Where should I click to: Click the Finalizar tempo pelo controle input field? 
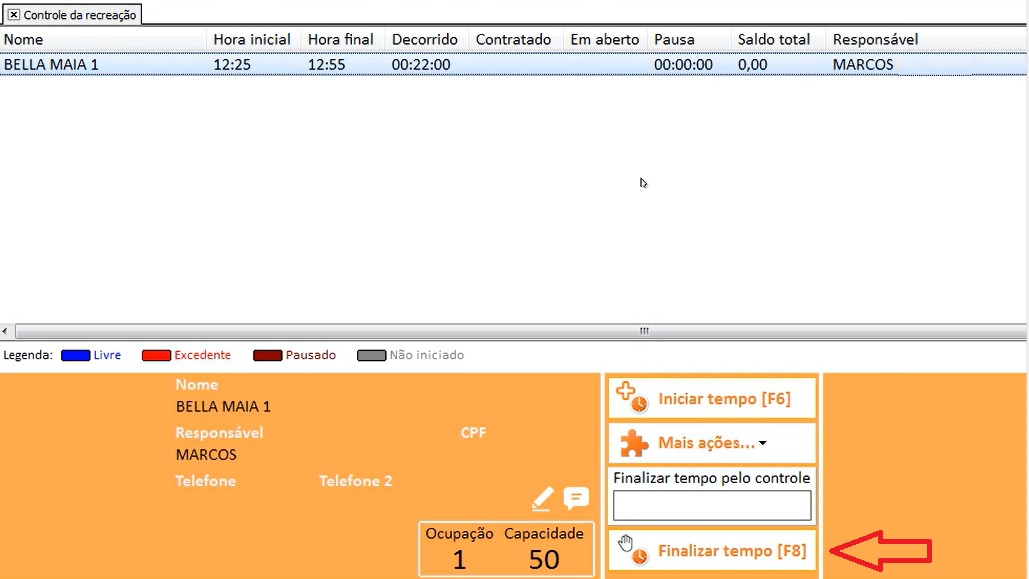(712, 505)
